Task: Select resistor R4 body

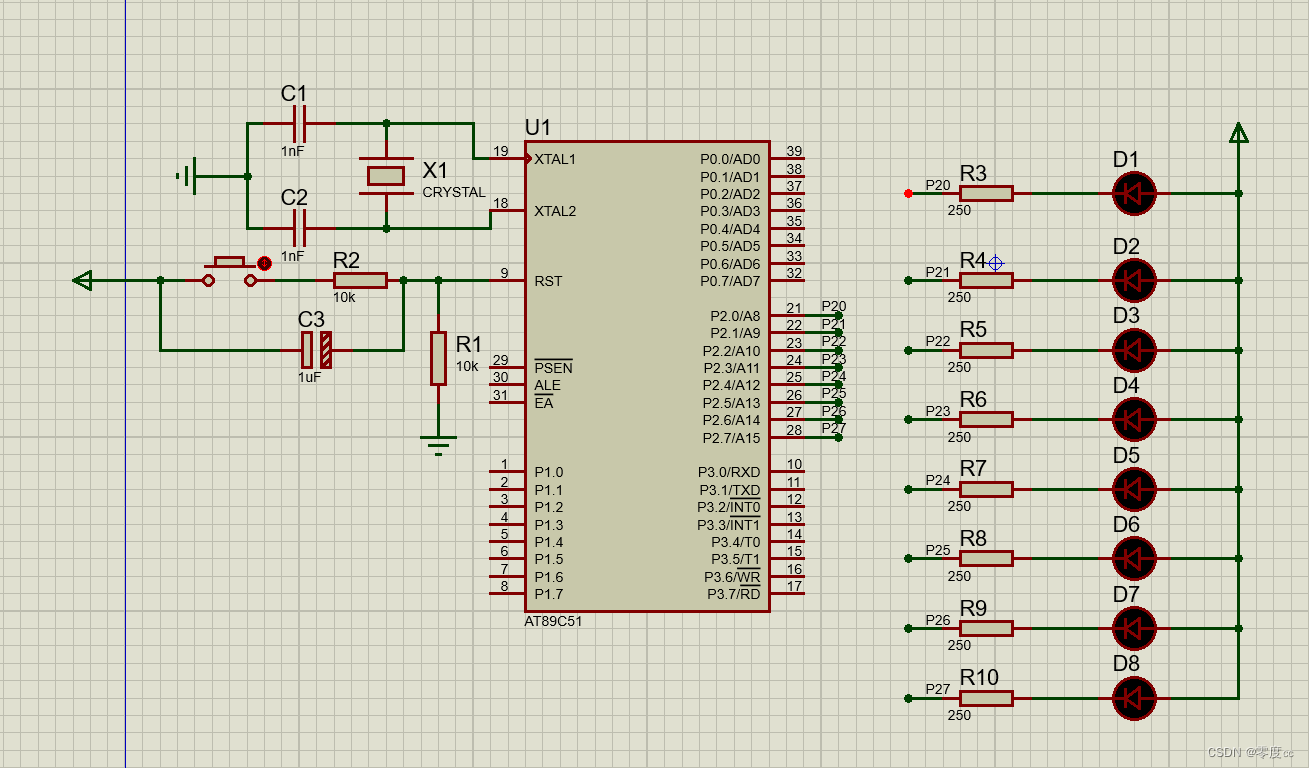Action: coord(986,280)
